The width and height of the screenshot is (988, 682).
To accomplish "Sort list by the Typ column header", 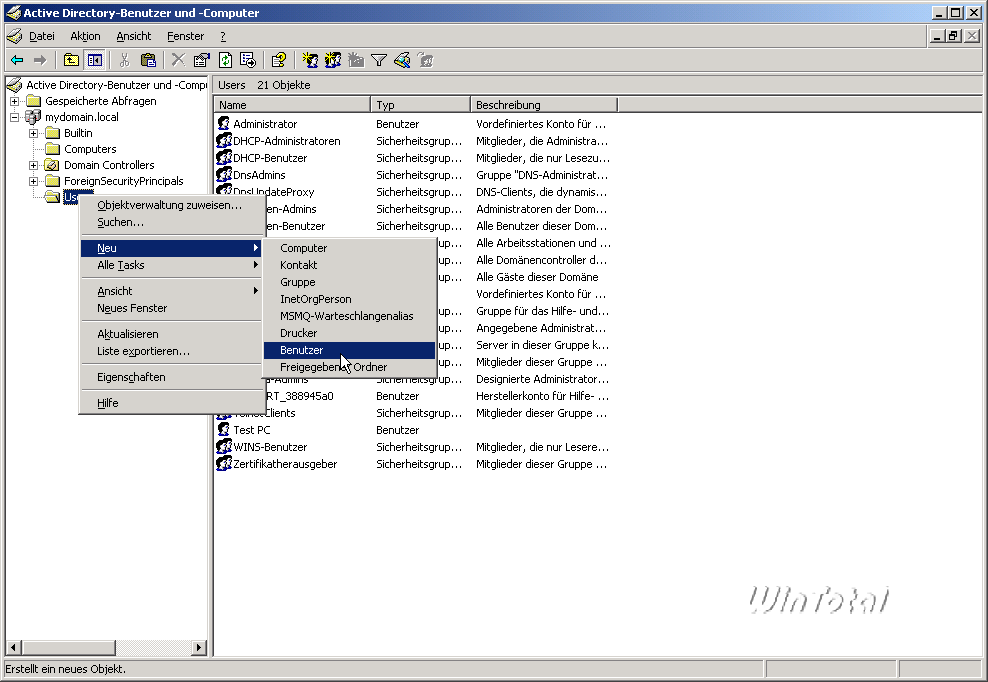I will point(420,105).
